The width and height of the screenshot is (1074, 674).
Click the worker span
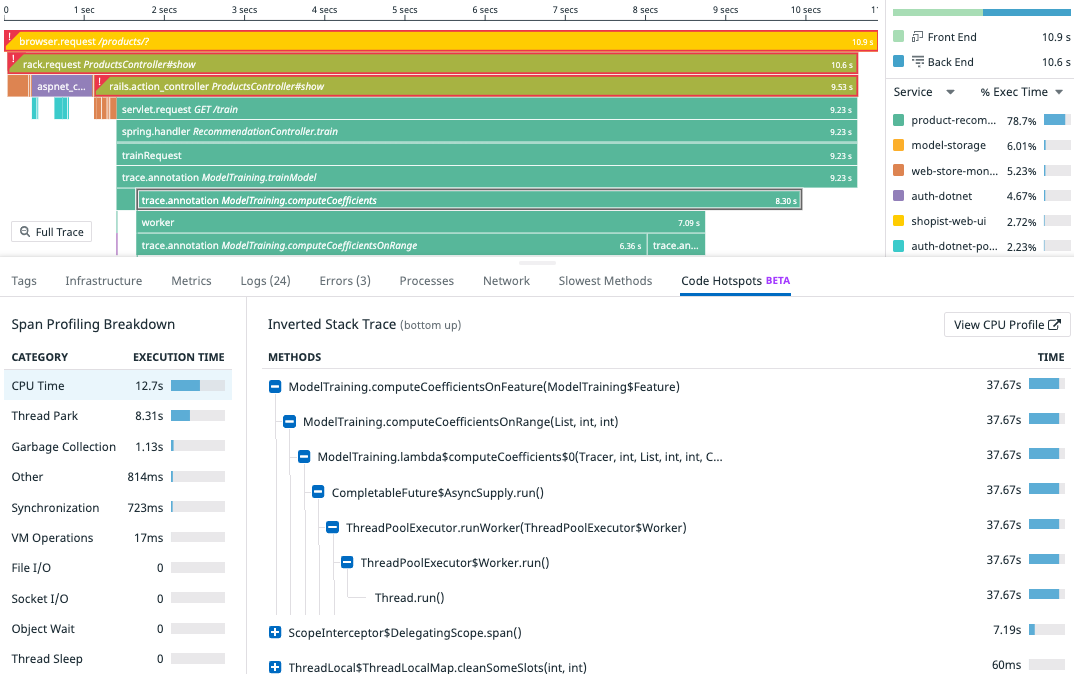coord(421,223)
